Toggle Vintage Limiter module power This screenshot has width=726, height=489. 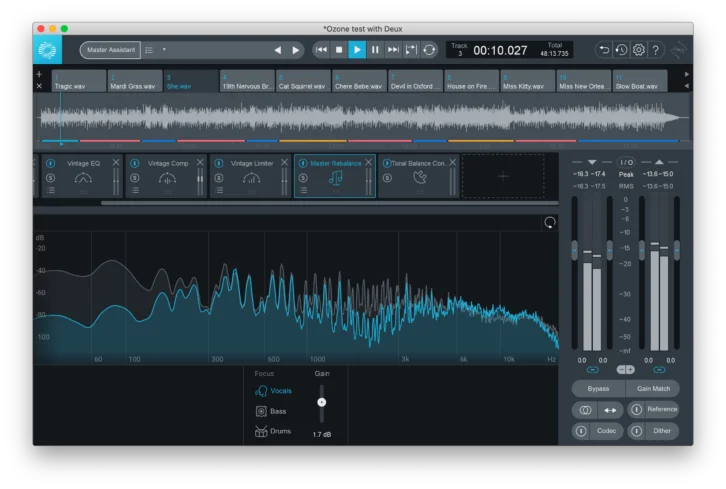(219, 163)
